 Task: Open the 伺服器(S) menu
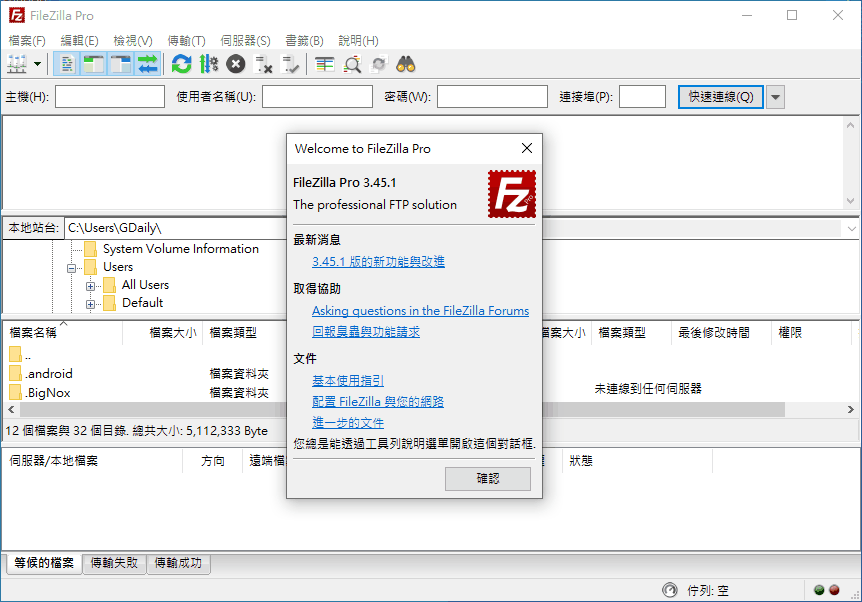tap(245, 41)
